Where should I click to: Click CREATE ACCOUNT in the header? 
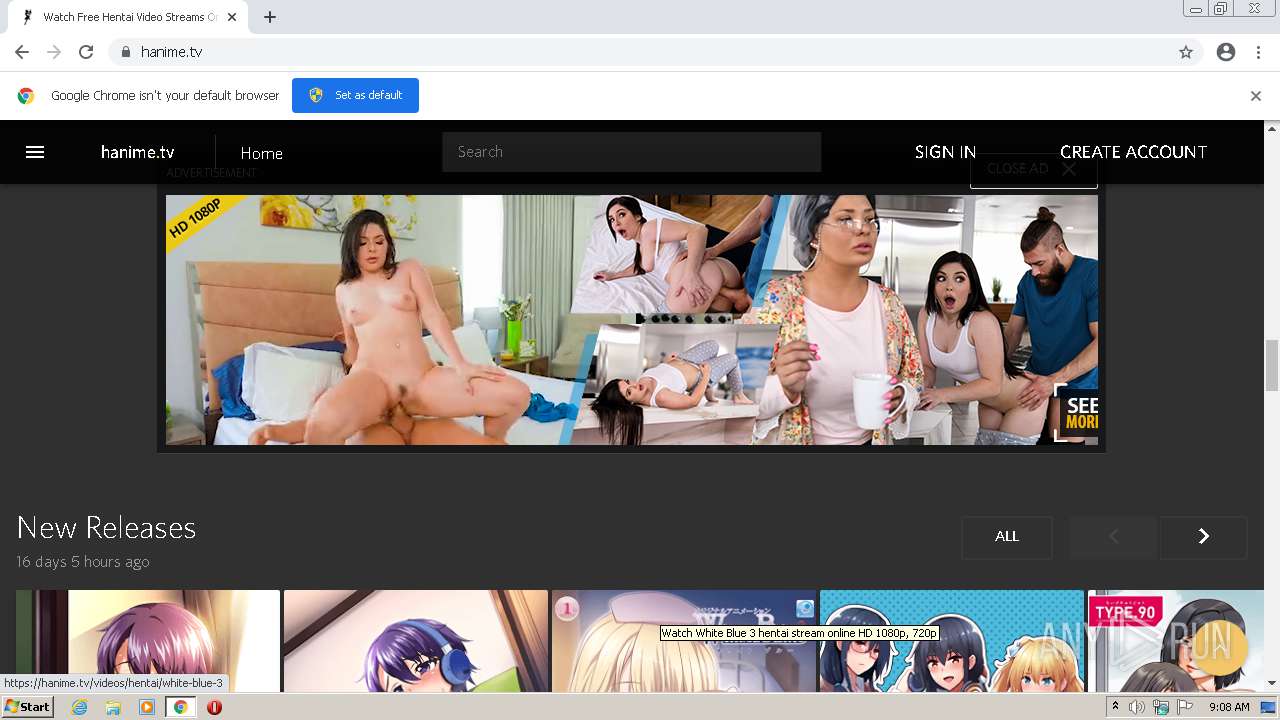[1133, 152]
